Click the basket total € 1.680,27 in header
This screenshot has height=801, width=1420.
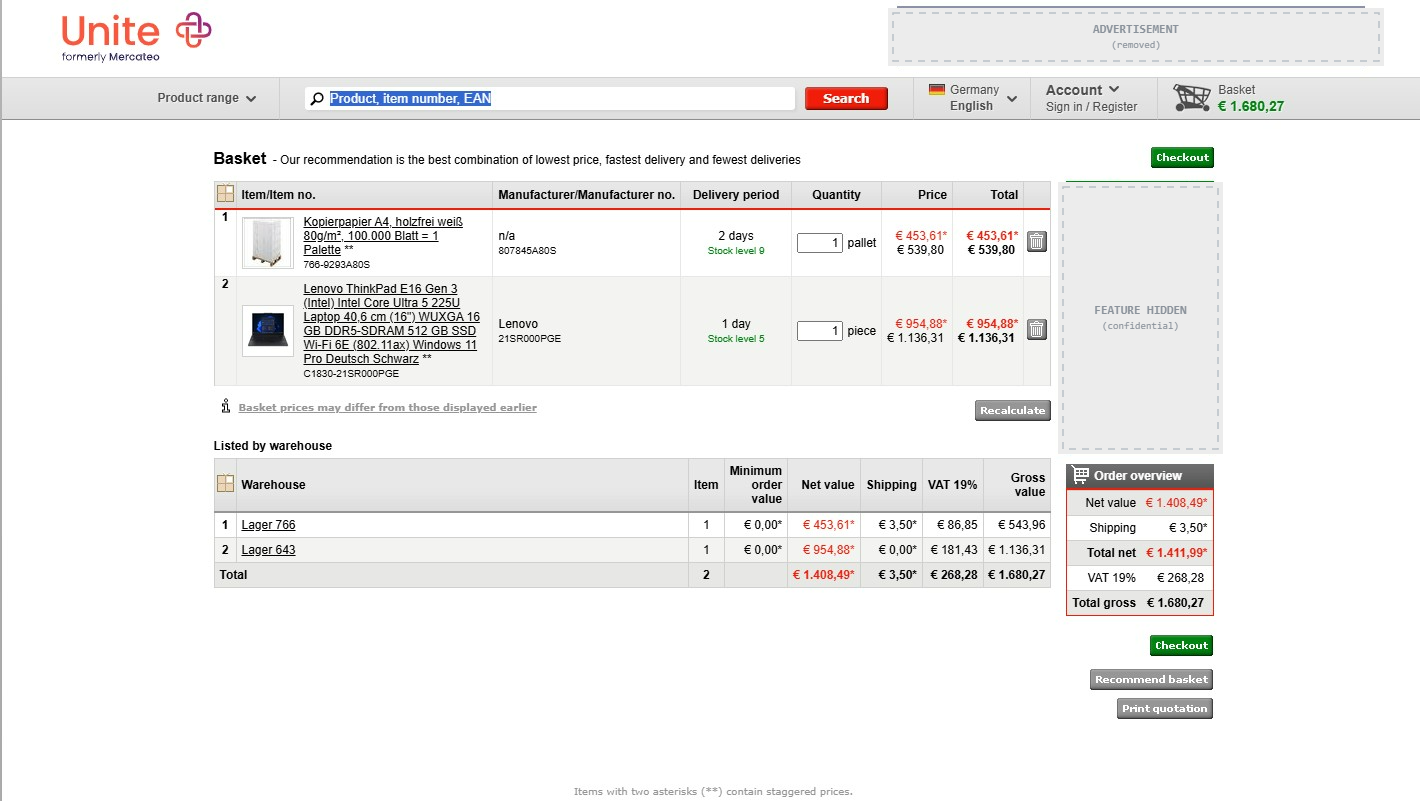pyautogui.click(x=1251, y=106)
